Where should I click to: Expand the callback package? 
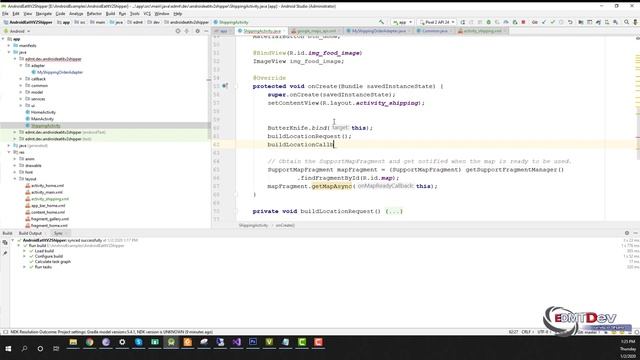click(x=21, y=79)
